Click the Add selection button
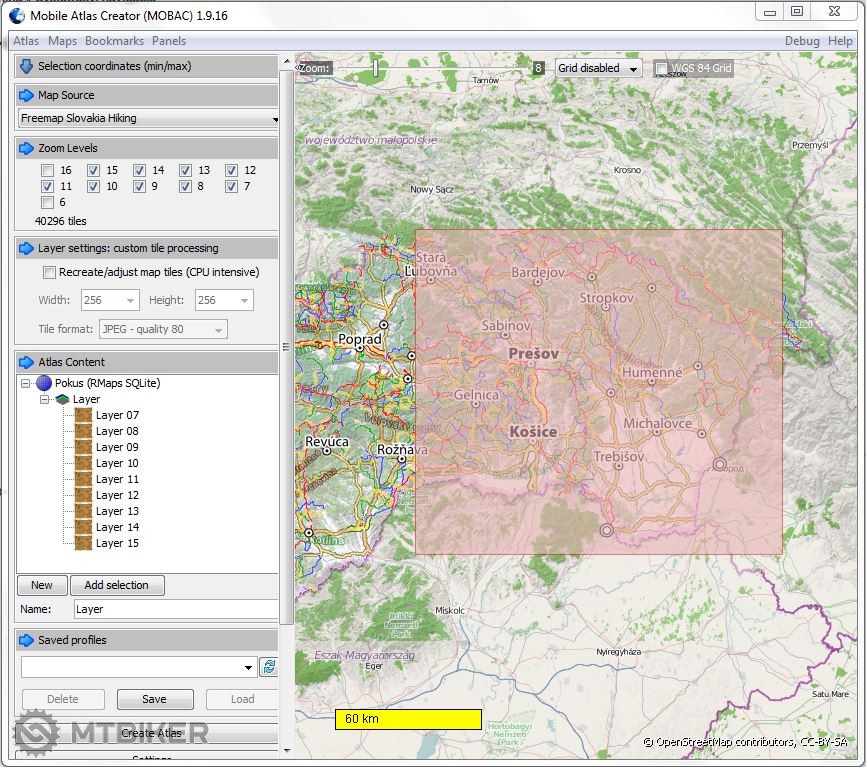This screenshot has width=866, height=767. pyautogui.click(x=116, y=585)
